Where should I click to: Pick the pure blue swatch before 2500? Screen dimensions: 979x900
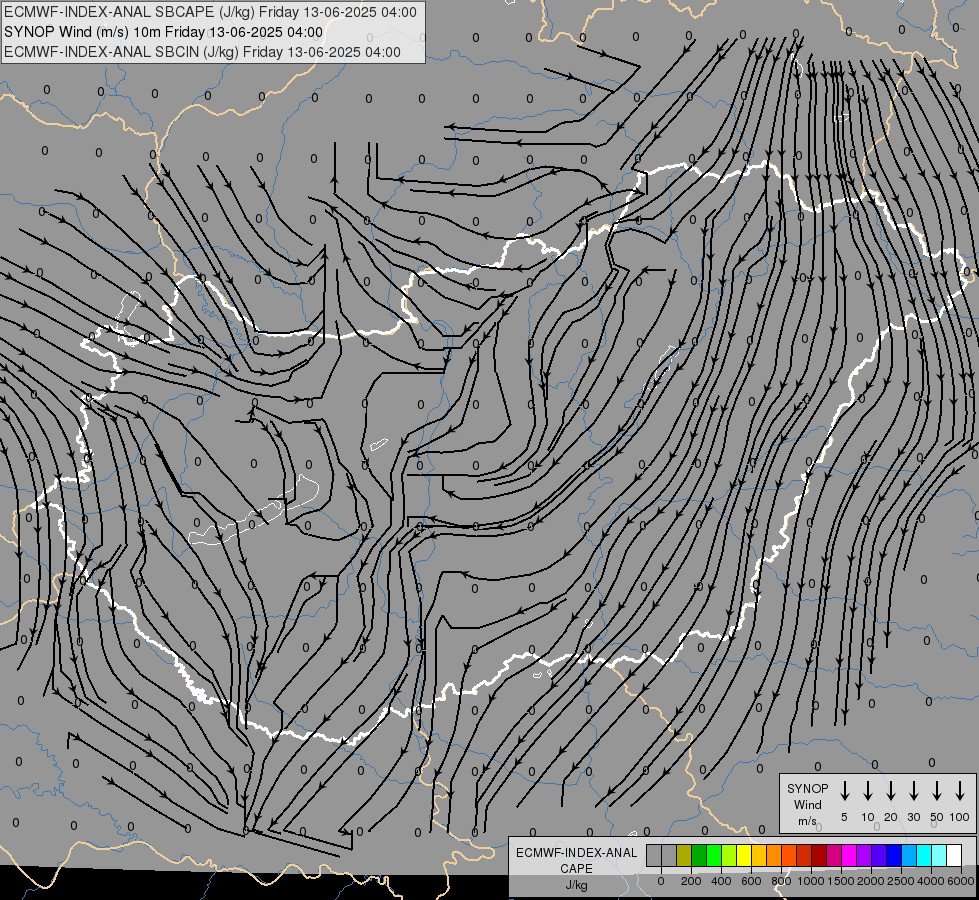pos(894,855)
